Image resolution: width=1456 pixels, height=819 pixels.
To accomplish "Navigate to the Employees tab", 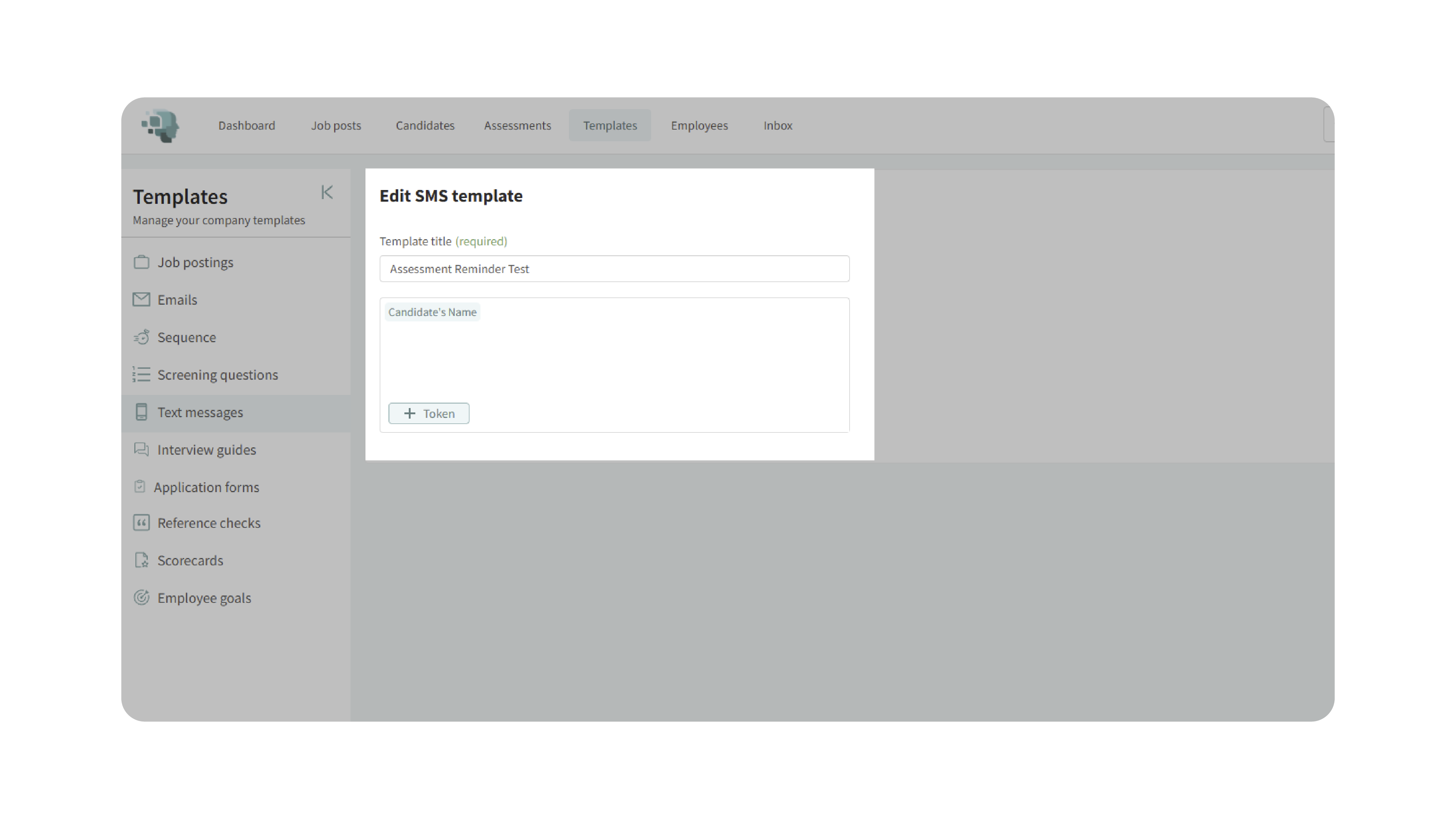I will pyautogui.click(x=699, y=126).
